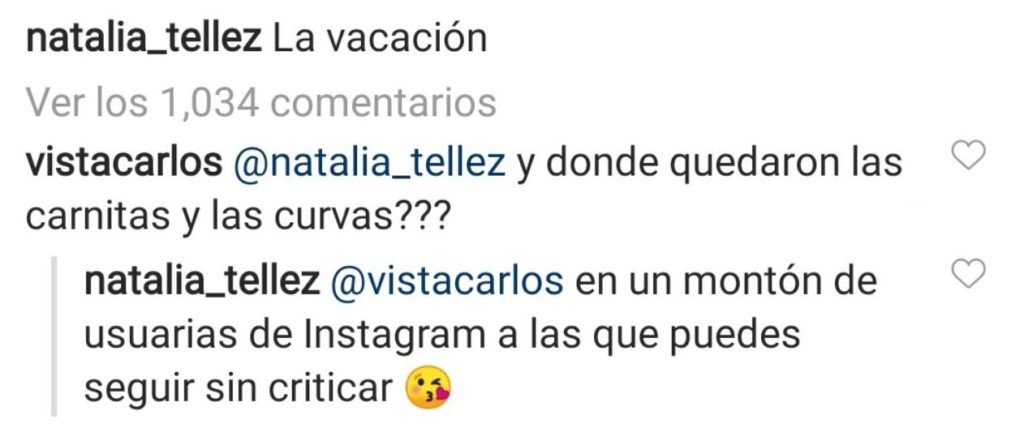Click the @natalia_tellez mention in vistacarlos comment
This screenshot has width=1024, height=441.
pyautogui.click(x=370, y=165)
